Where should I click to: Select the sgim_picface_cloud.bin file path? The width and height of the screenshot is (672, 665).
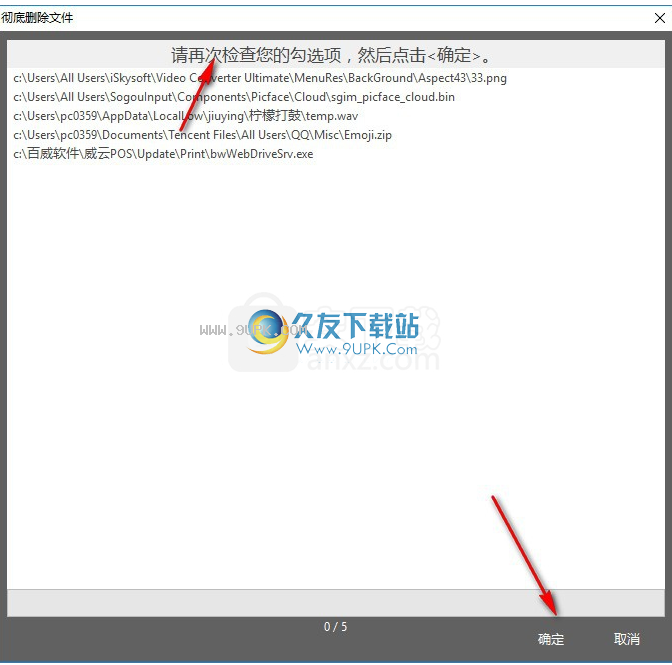tap(234, 97)
